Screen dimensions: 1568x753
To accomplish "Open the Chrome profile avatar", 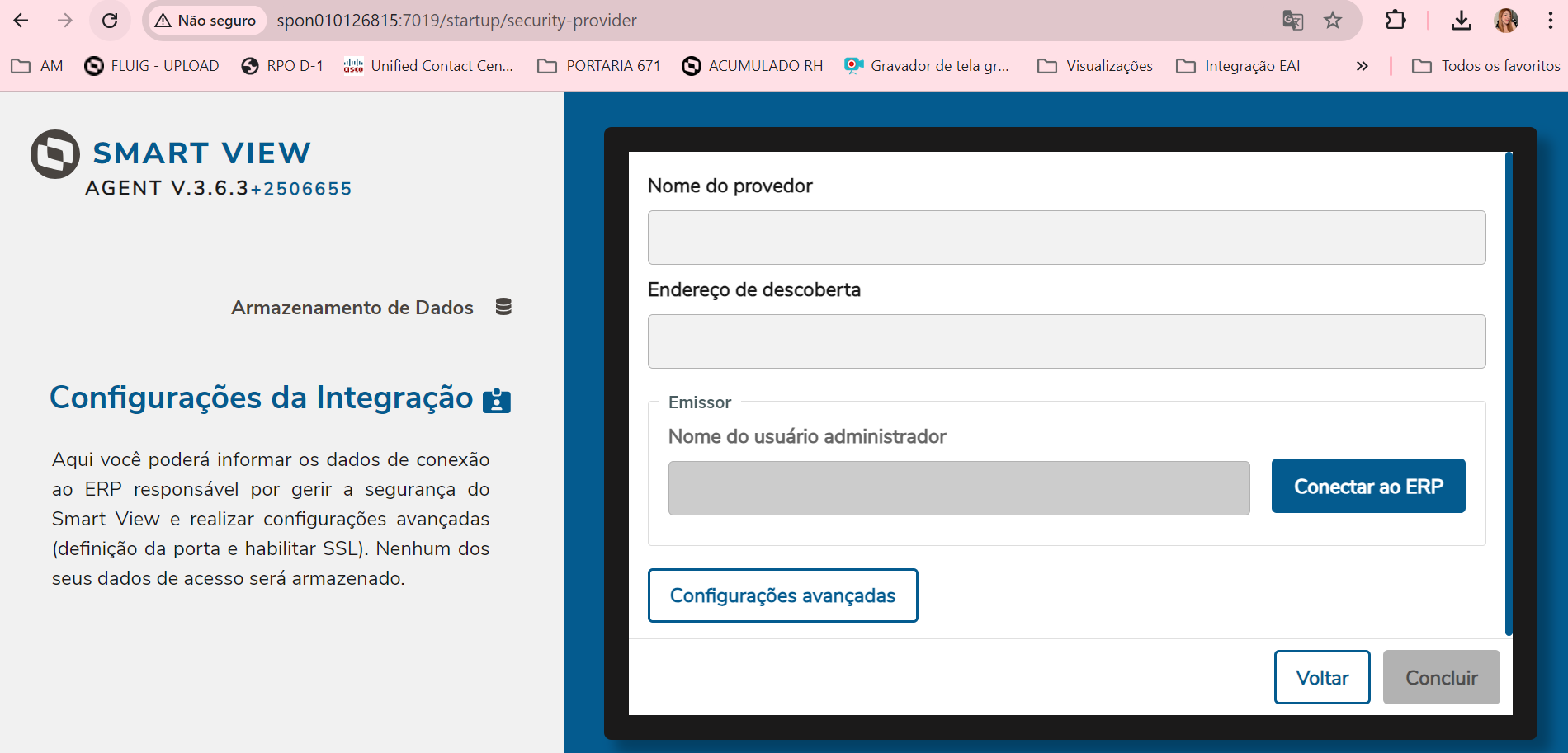I will (x=1506, y=21).
